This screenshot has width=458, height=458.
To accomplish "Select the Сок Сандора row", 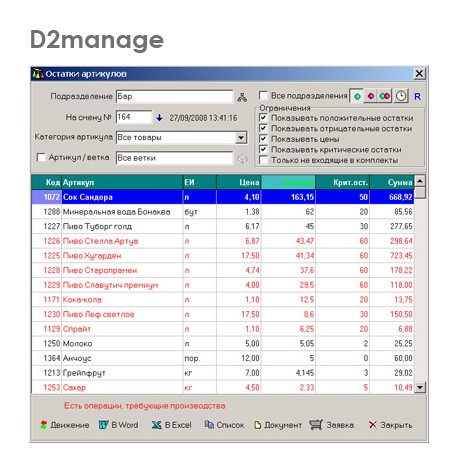I will click(x=223, y=197).
